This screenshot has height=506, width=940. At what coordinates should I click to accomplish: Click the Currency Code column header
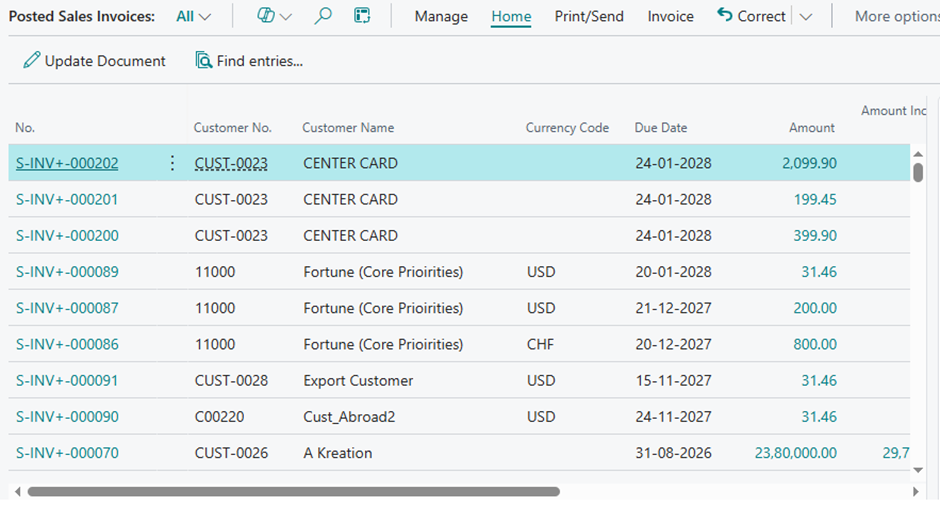(x=567, y=128)
